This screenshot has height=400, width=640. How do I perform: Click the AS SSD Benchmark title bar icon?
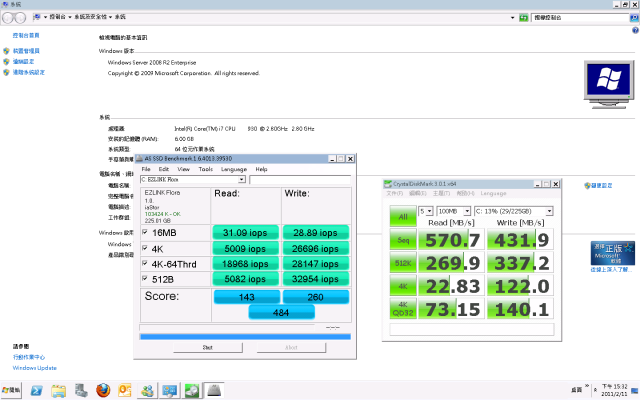(x=139, y=158)
